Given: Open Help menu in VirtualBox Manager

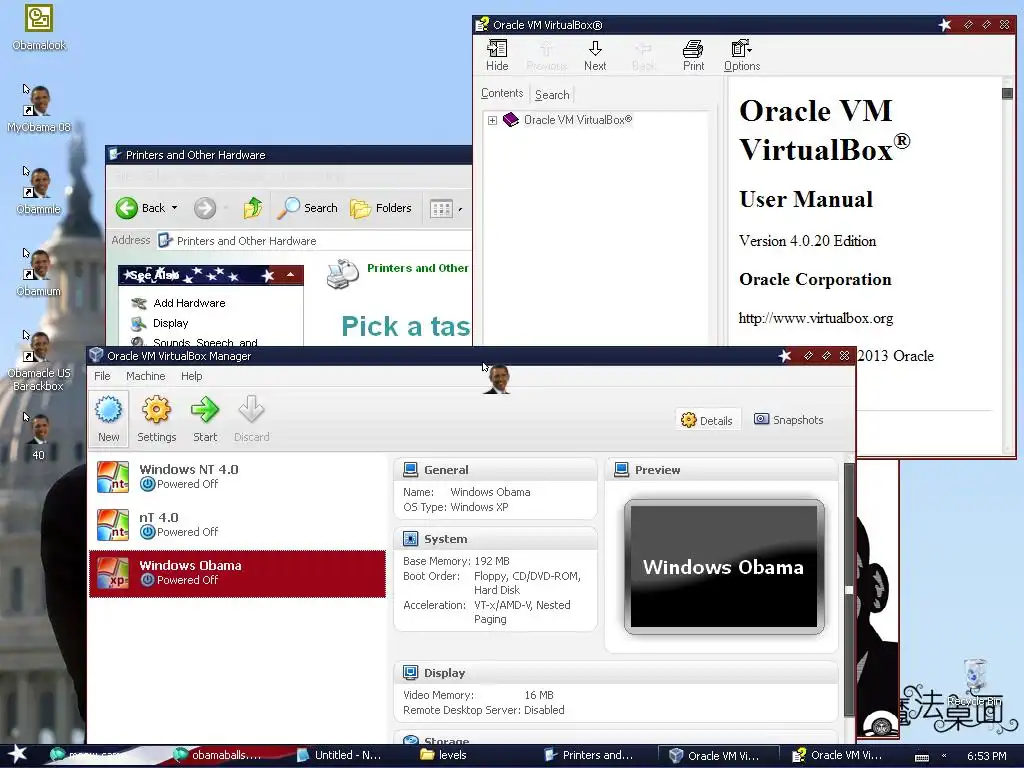Looking at the screenshot, I should click(191, 376).
